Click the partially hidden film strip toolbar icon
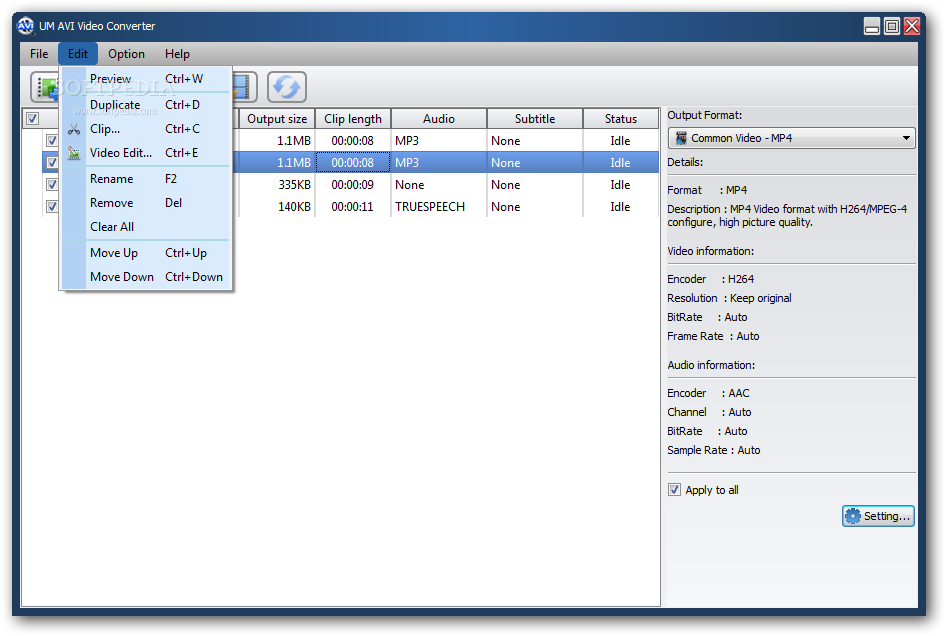The image size is (946, 636). click(245, 87)
